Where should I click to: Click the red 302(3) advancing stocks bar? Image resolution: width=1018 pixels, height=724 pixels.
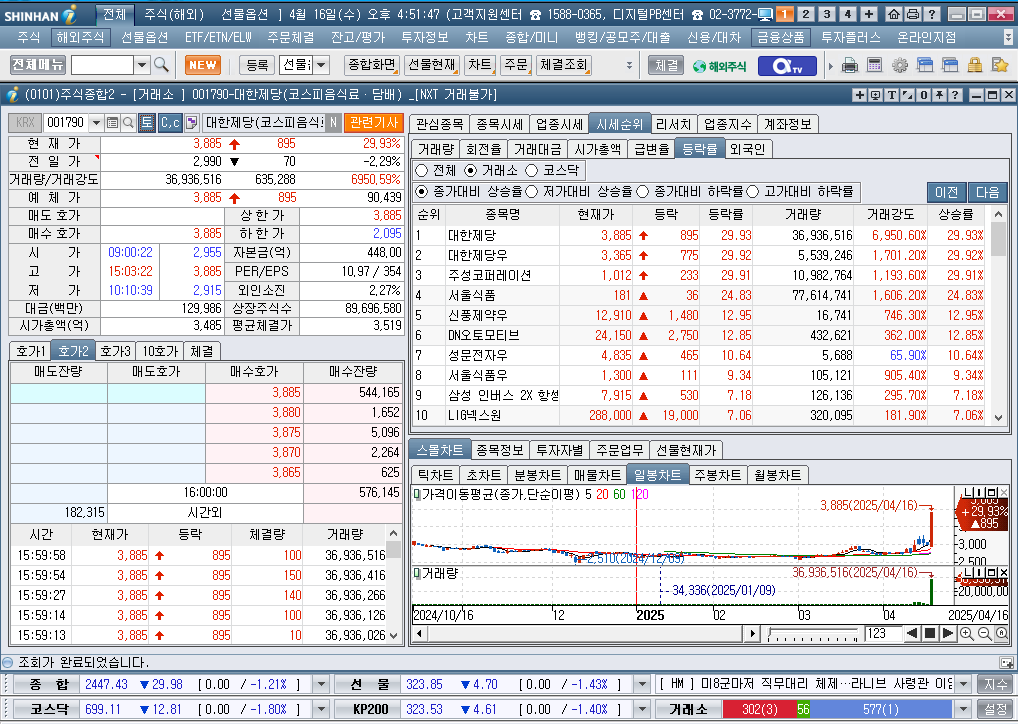pyautogui.click(x=760, y=710)
